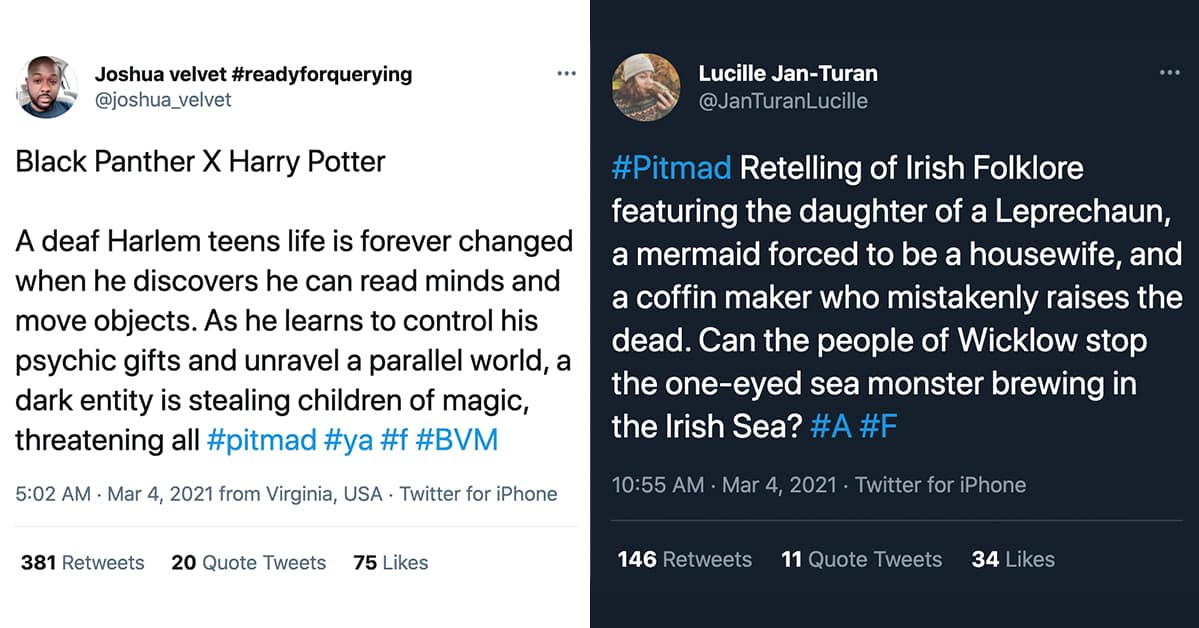
Task: Click Joshua velvet's profile picture
Action: pyautogui.click(x=47, y=88)
